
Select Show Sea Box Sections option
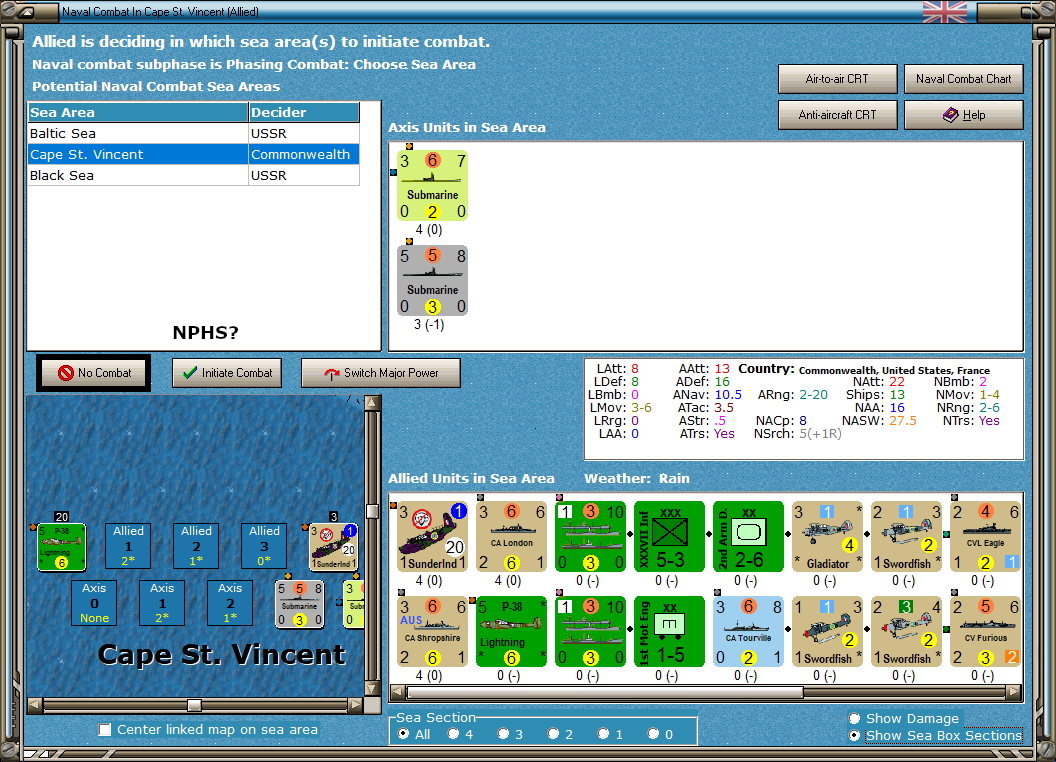855,736
